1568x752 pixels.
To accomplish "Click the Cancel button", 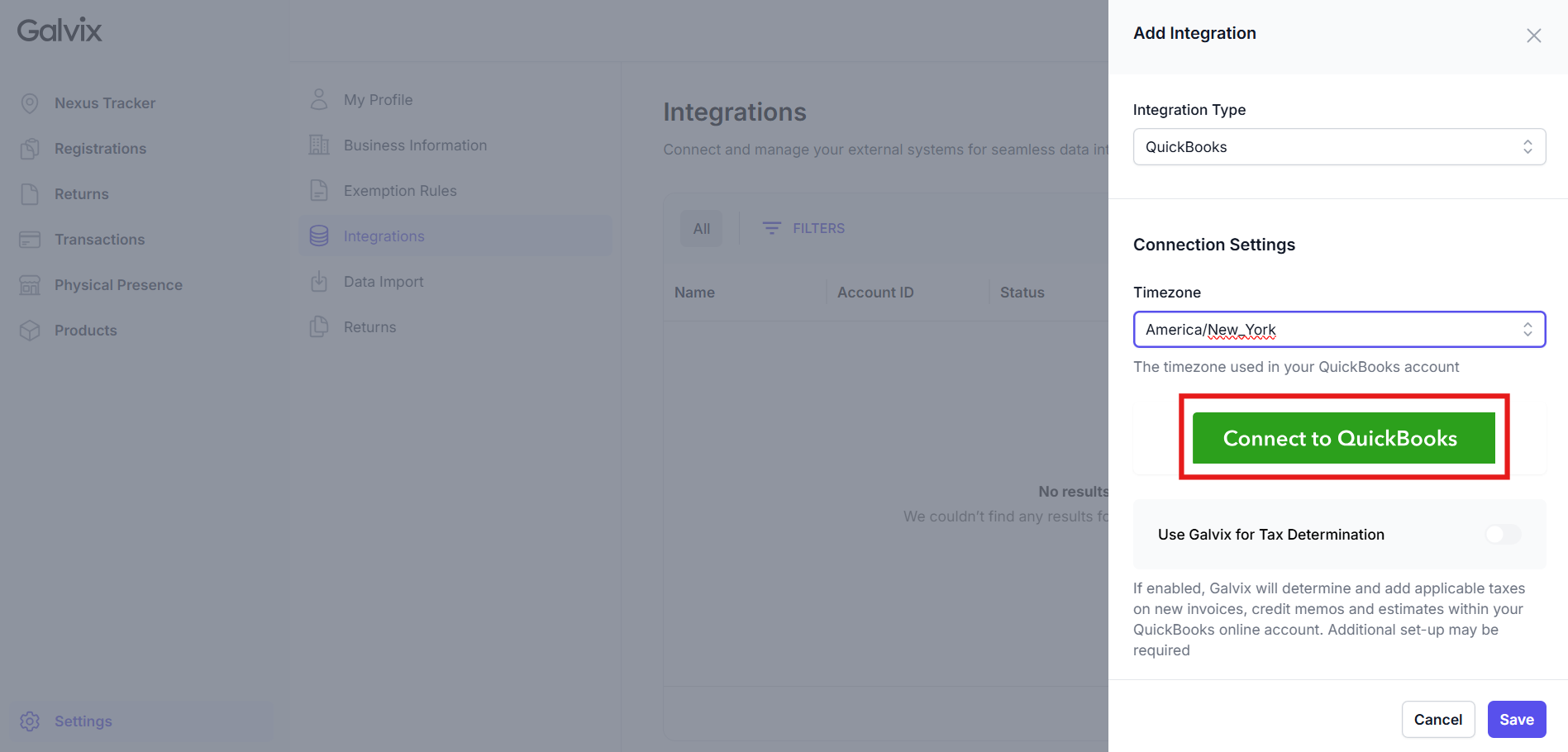I will coord(1438,720).
